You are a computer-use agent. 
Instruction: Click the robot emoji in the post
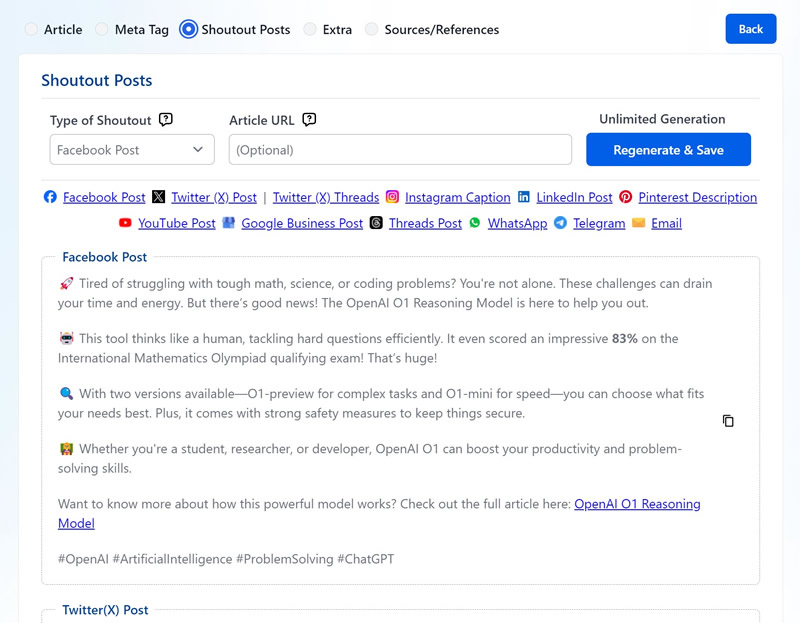[67, 338]
